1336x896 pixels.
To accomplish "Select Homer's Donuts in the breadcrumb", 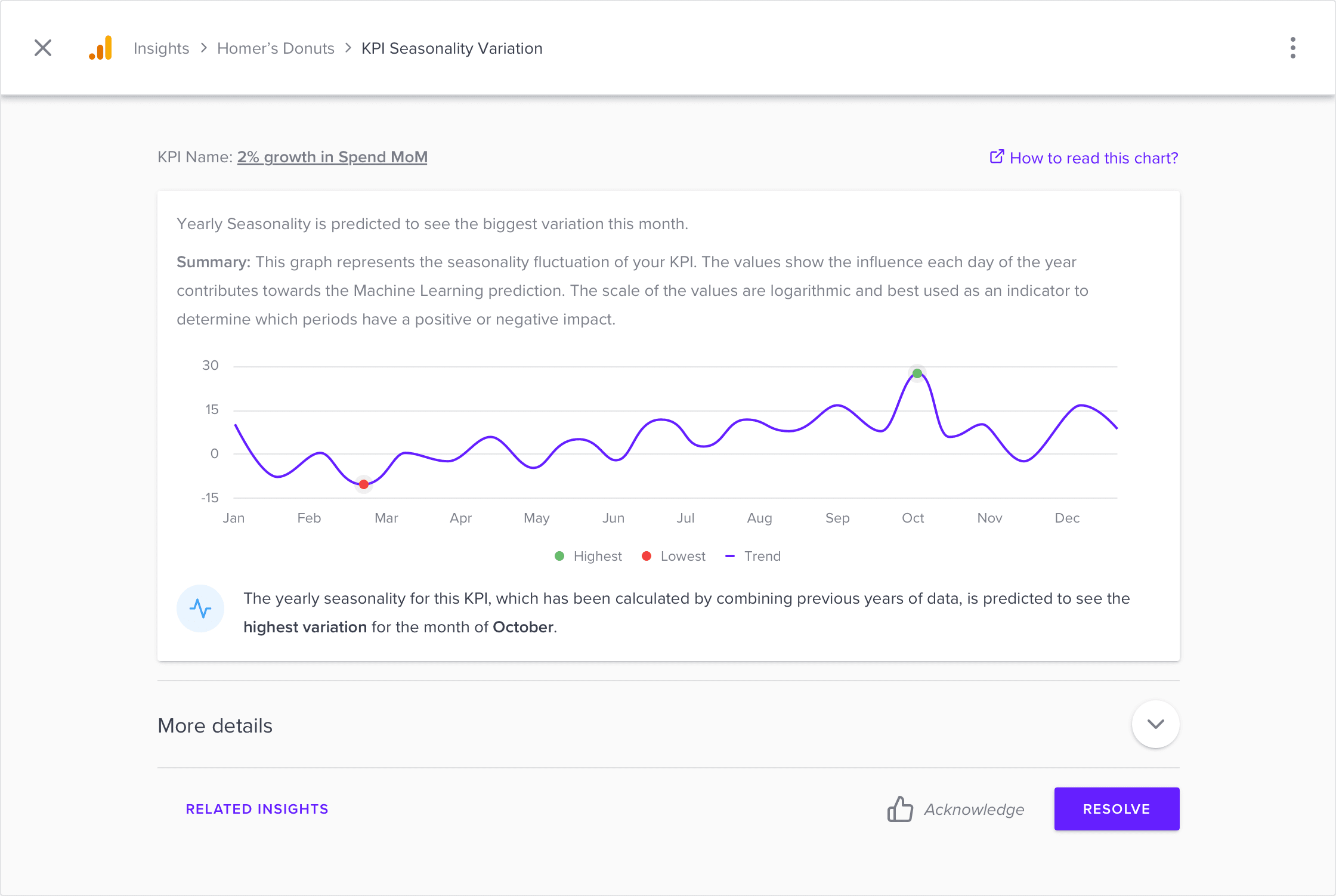I will 276,48.
